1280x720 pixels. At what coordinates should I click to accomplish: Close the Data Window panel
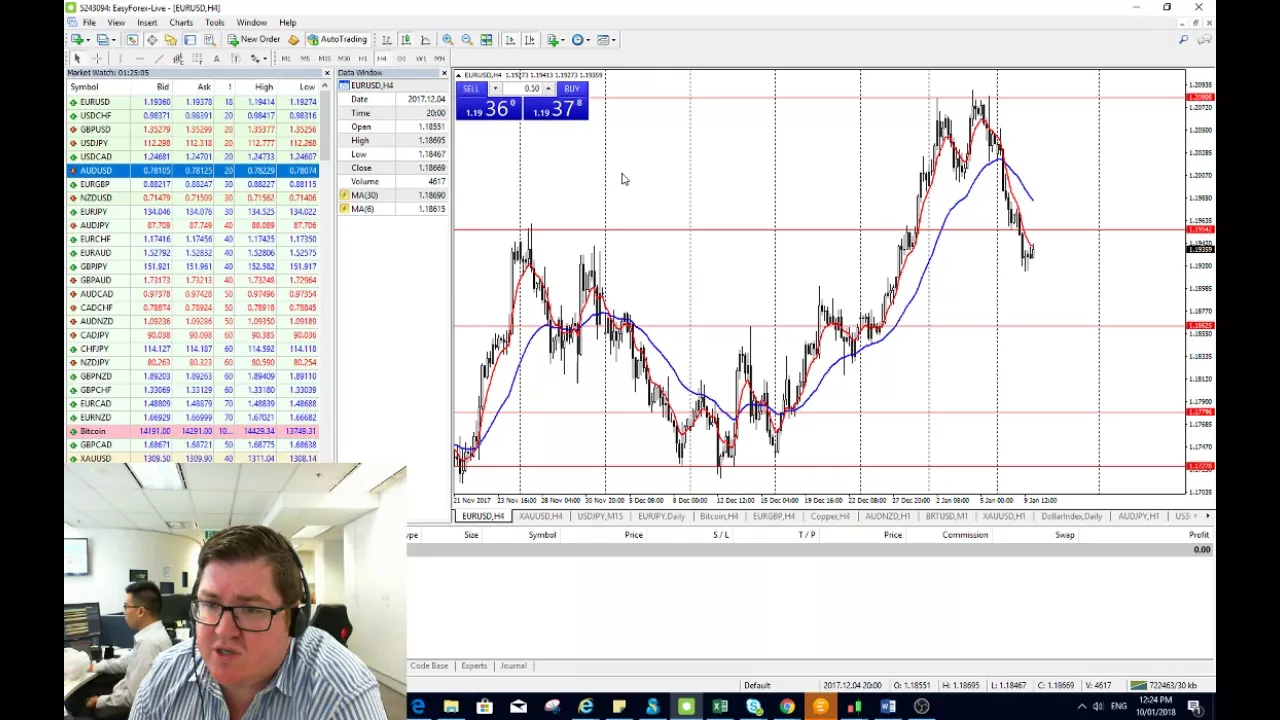point(444,73)
